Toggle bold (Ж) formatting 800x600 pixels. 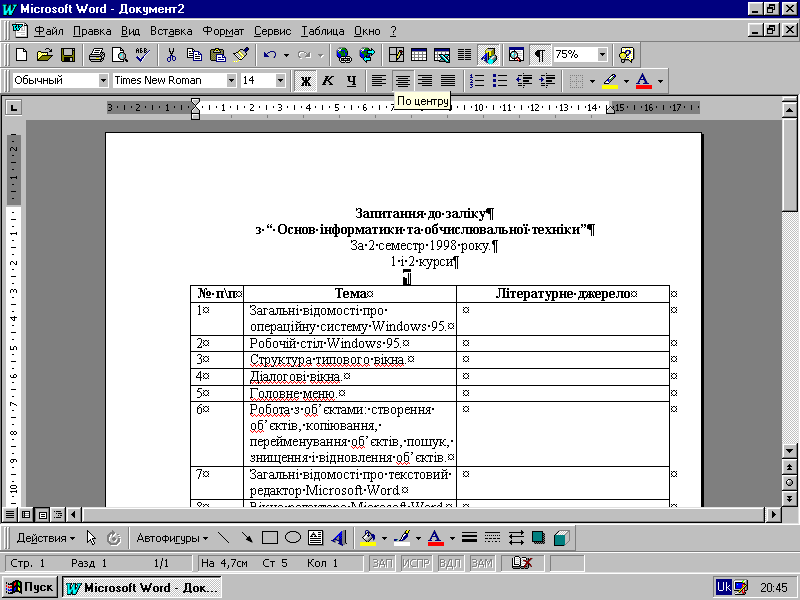[x=305, y=81]
